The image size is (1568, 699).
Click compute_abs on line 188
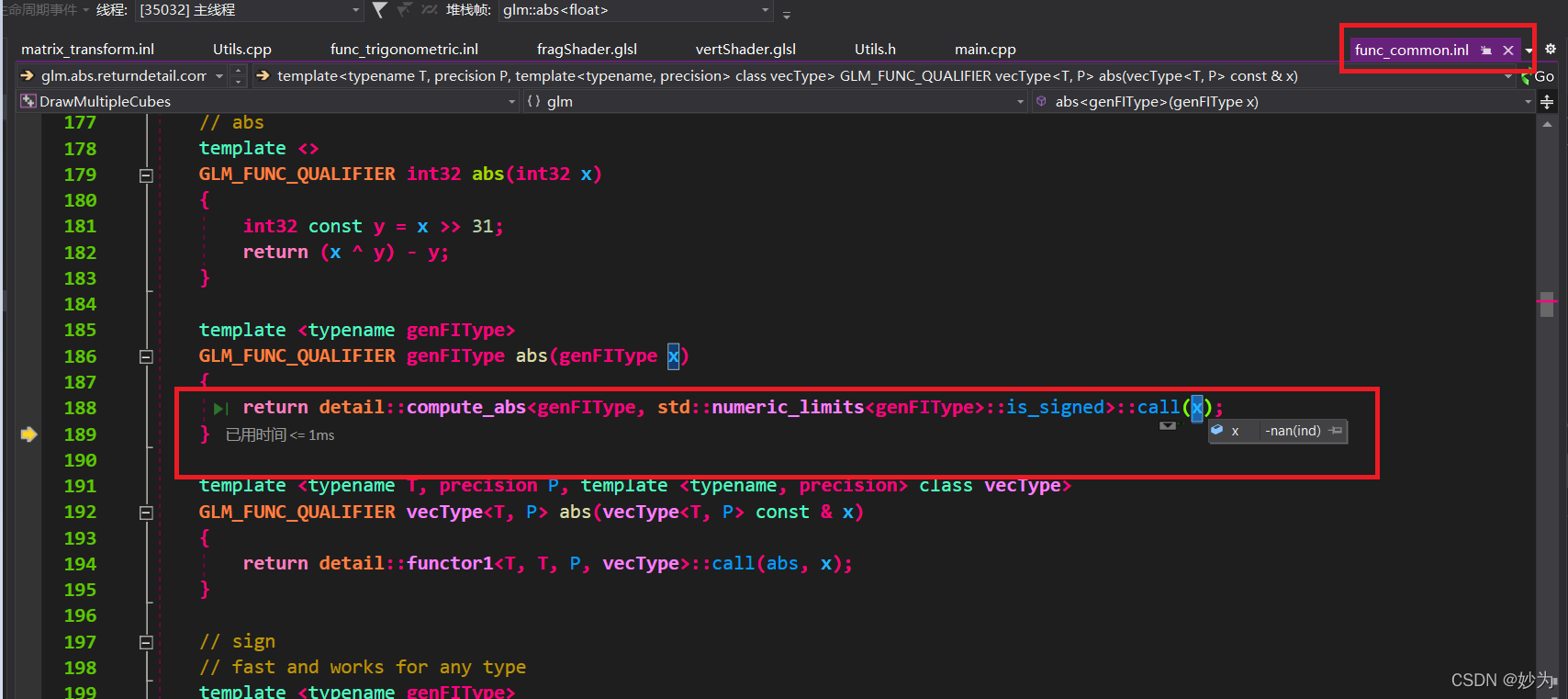(x=466, y=407)
